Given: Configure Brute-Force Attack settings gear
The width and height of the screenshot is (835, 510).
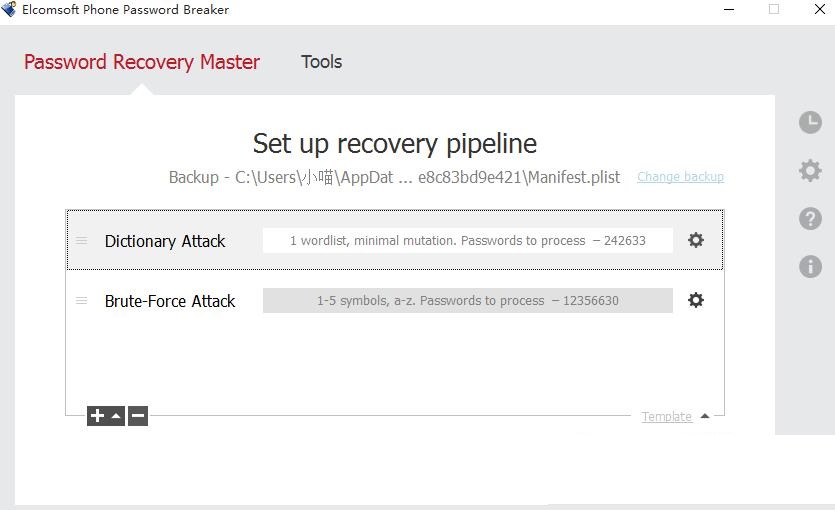Looking at the screenshot, I should (x=696, y=300).
